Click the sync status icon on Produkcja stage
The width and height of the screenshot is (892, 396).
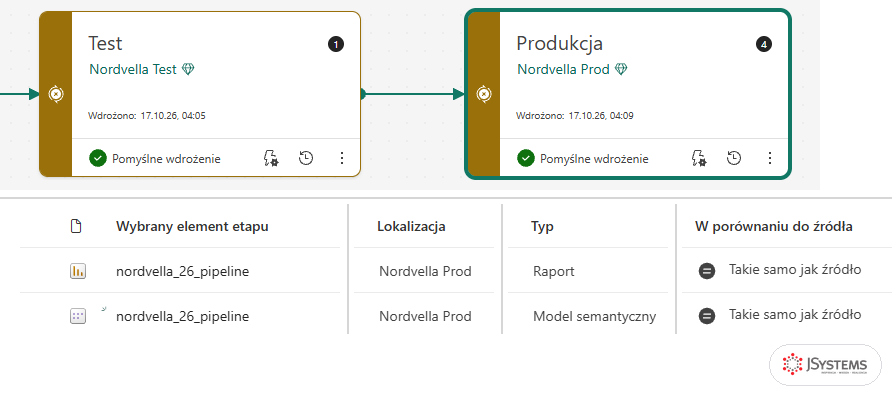click(x=484, y=94)
